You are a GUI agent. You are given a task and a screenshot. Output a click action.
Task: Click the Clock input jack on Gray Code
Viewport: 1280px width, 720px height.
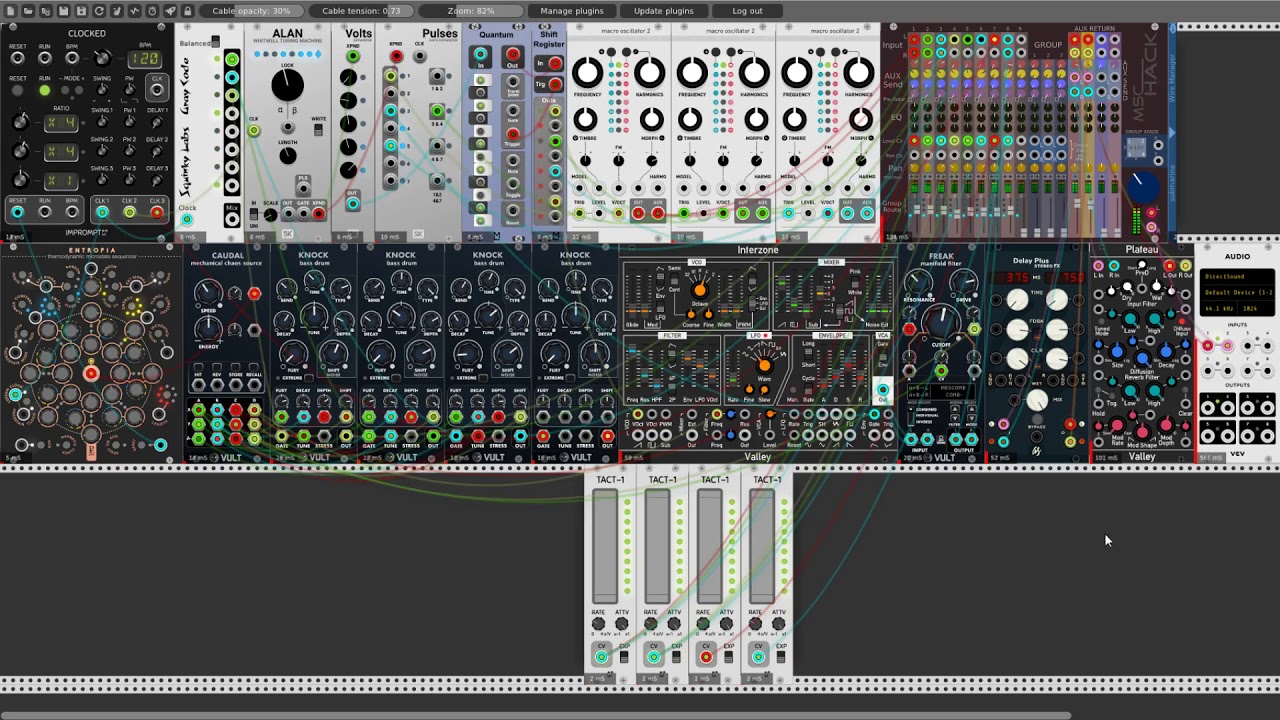(x=187, y=220)
